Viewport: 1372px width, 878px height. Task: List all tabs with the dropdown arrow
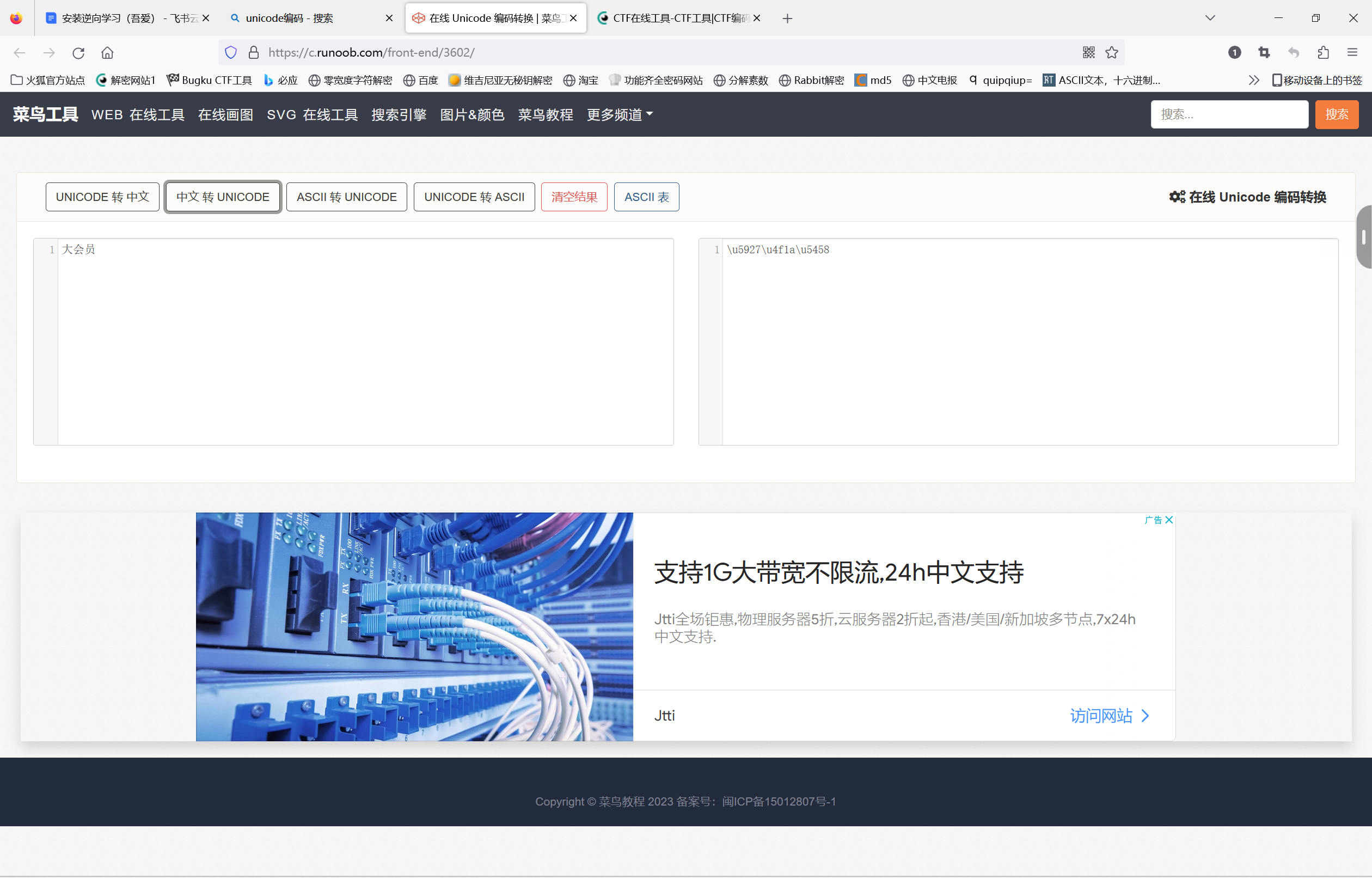click(1210, 18)
